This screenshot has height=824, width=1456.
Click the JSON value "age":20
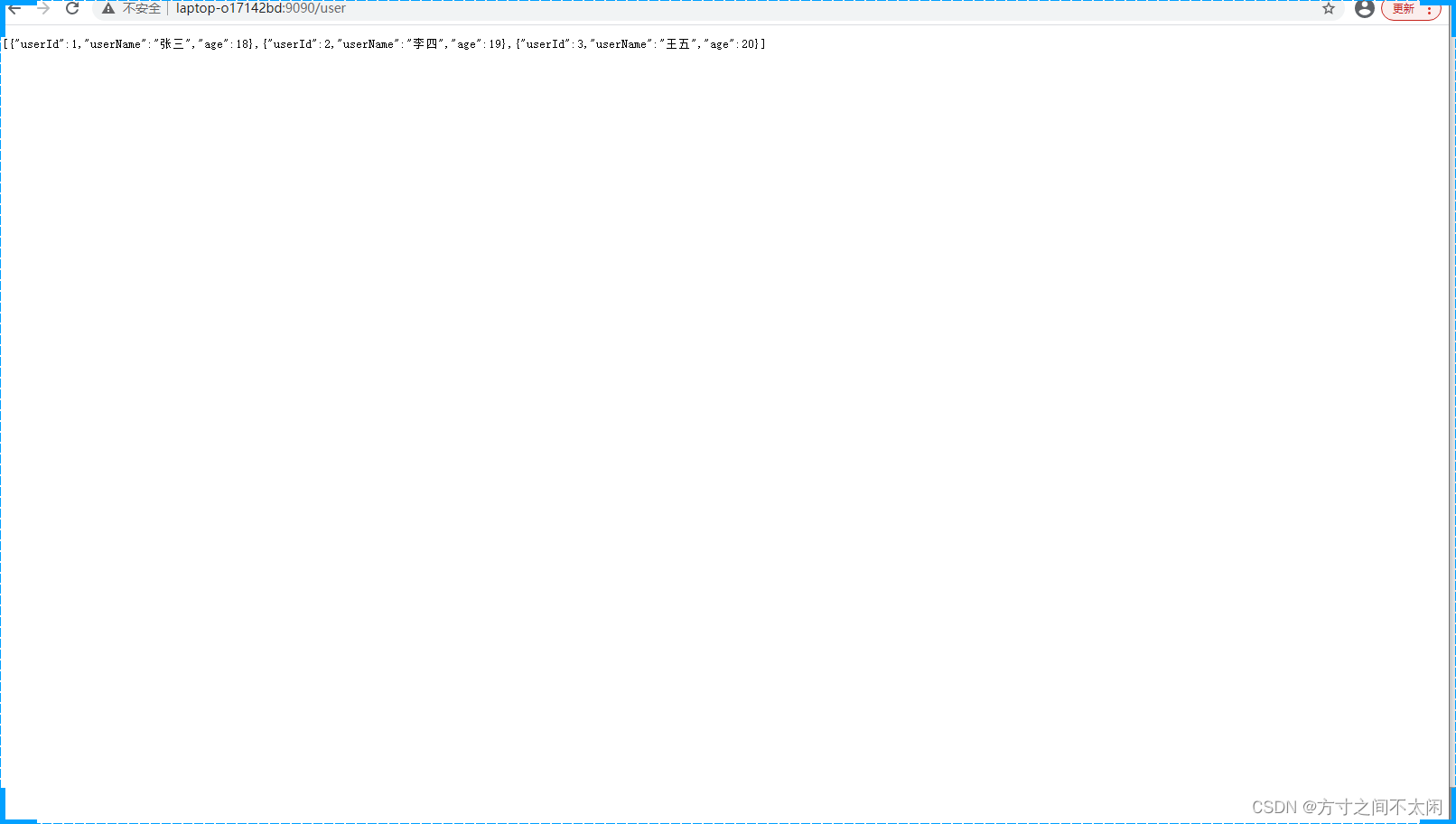(731, 43)
